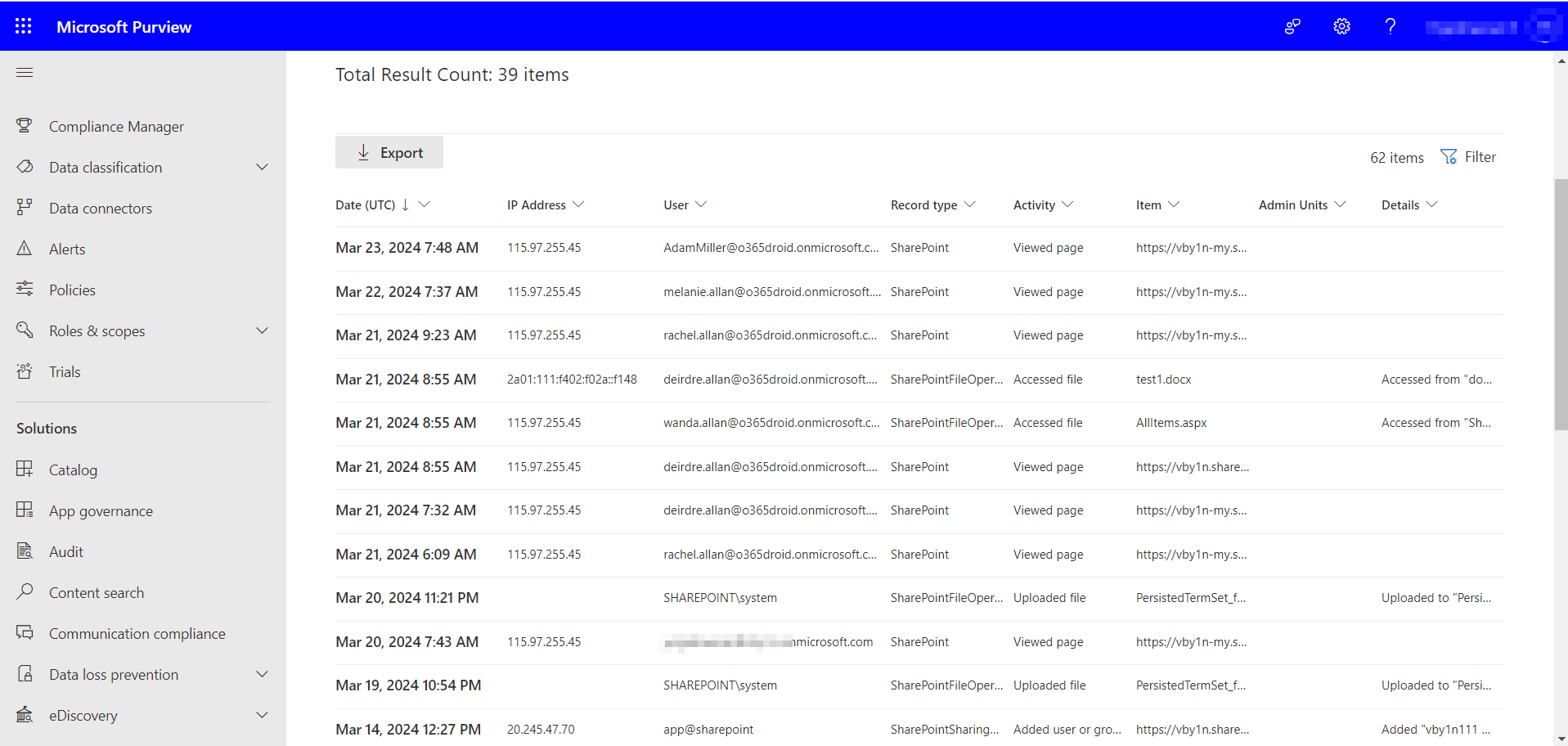Viewport: 1568px width, 746px height.
Task: Collapse the navigation hamburger menu
Action: pyautogui.click(x=25, y=73)
